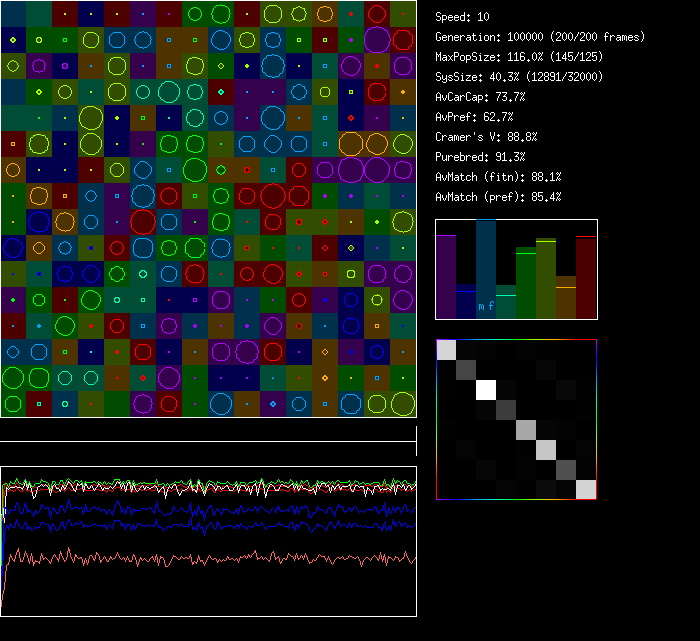Screen dimensions: 700x641
Task: Click the bottom-right diagonal matrix cell
Action: [x=586, y=489]
